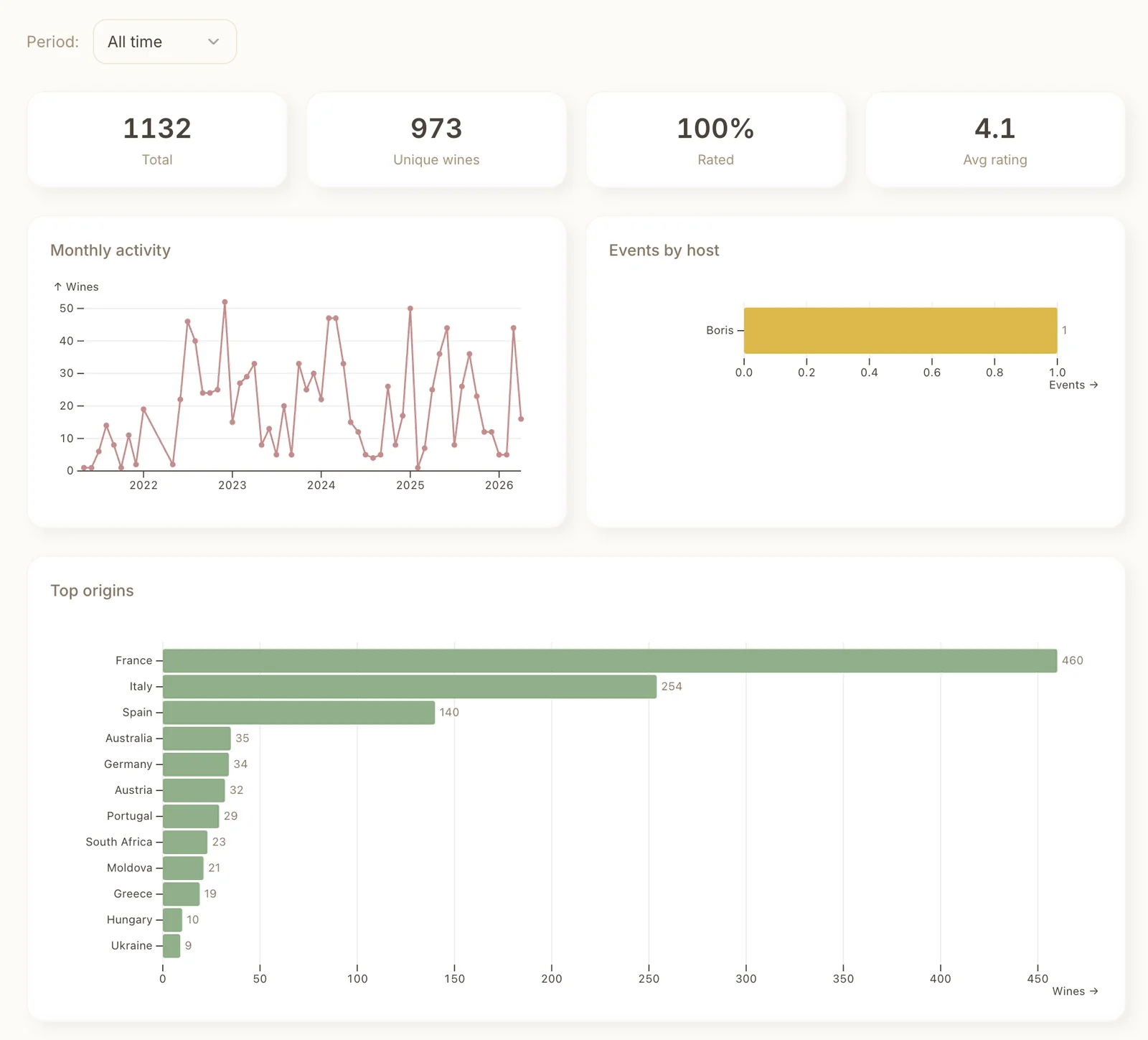Select the Boris bar in Events chart
This screenshot has width=1148, height=1040.
pyautogui.click(x=900, y=331)
